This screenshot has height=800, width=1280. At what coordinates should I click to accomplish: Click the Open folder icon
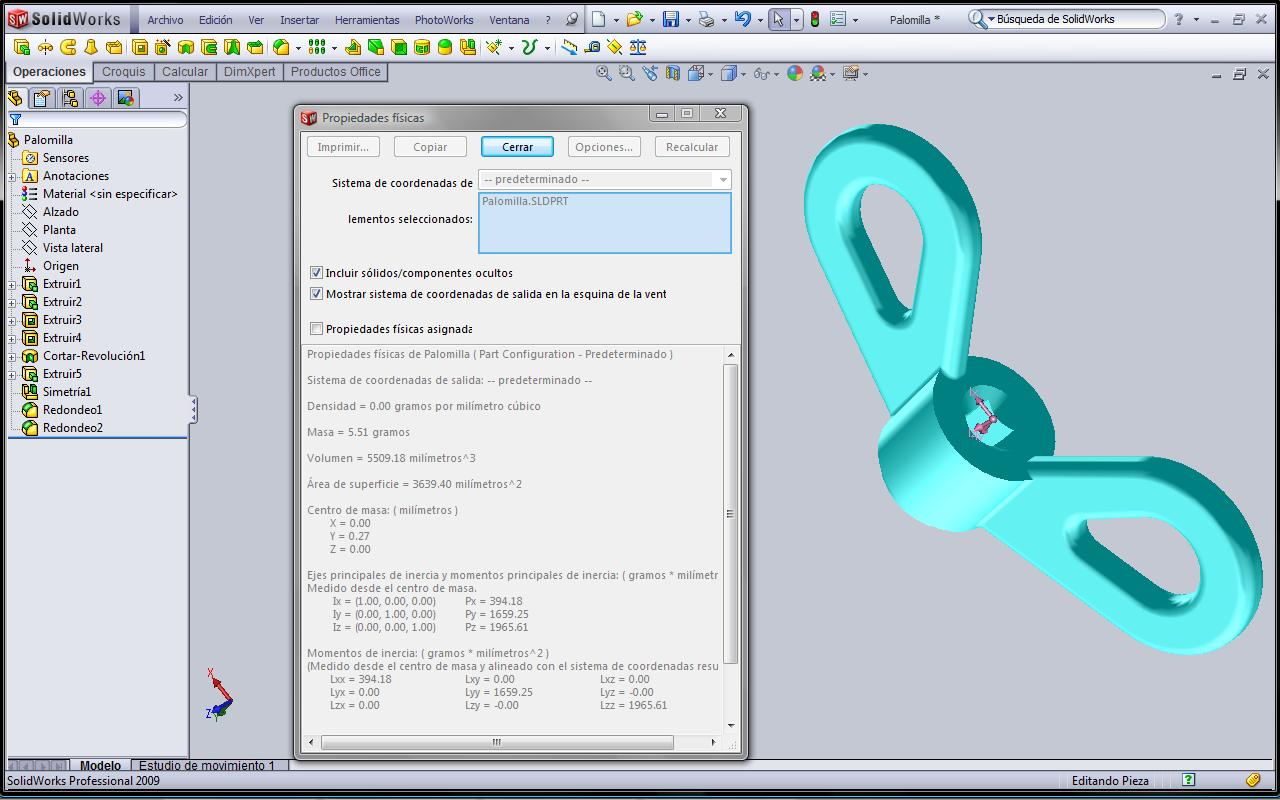635,19
